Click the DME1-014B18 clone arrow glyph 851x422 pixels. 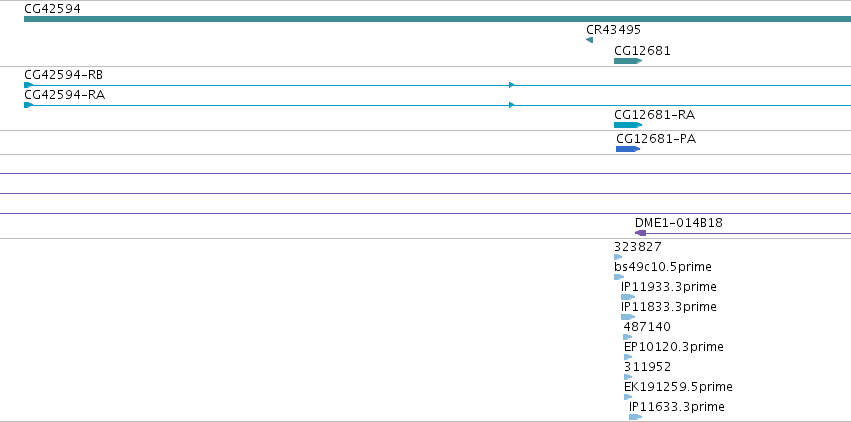[640, 233]
